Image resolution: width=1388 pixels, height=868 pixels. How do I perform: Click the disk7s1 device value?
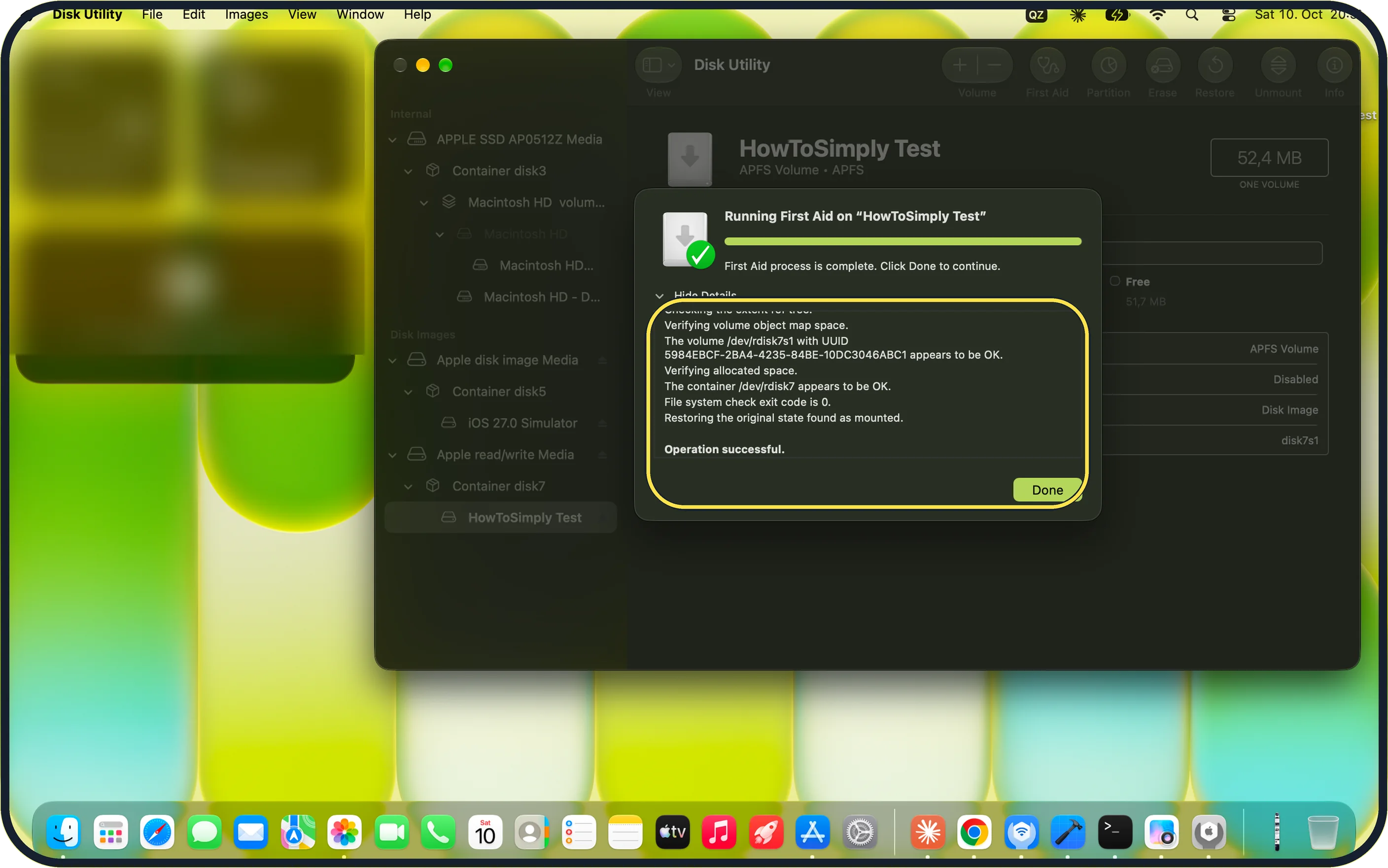coord(1300,440)
